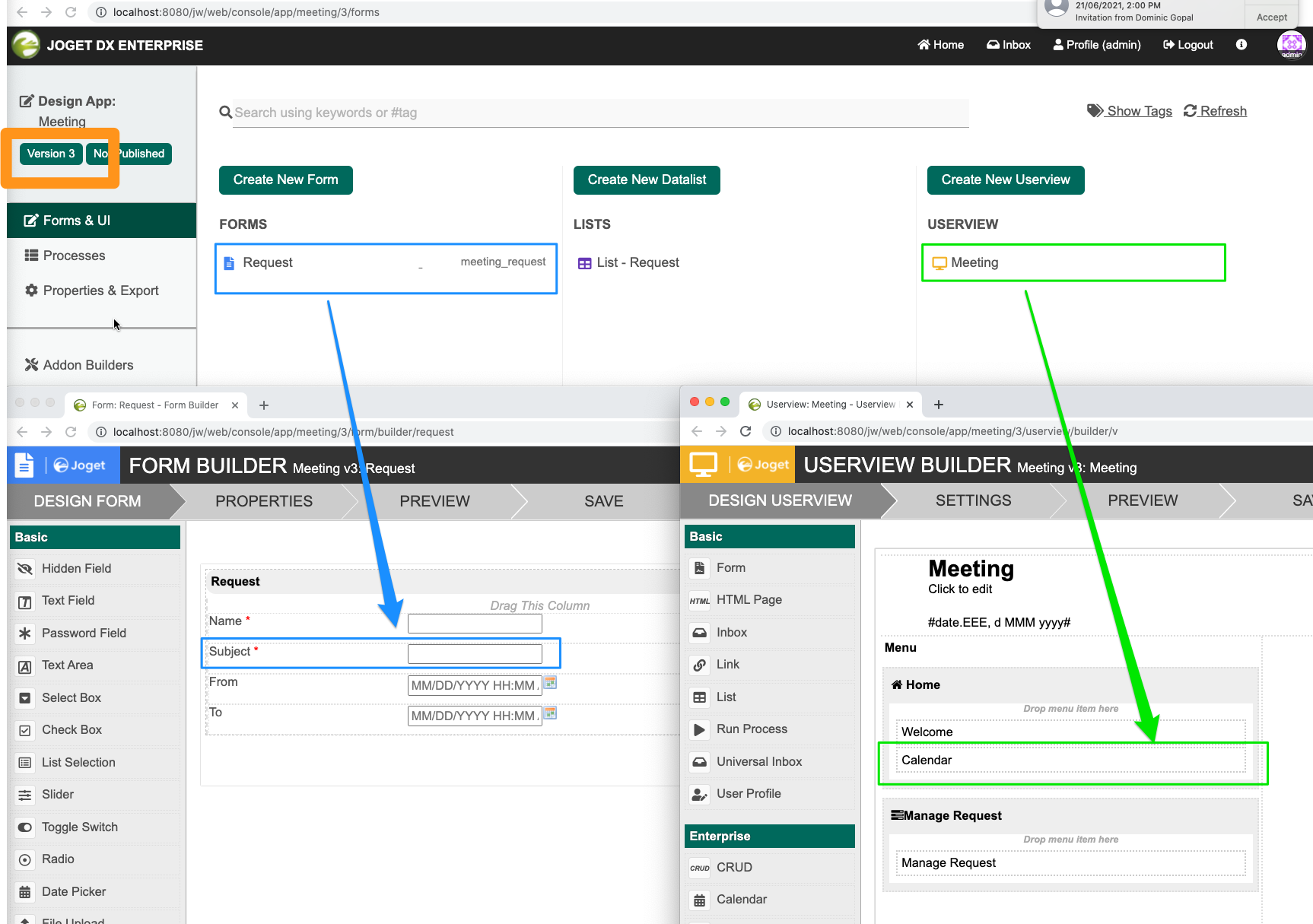Click the Hidden Field palette icon
1313x924 pixels.
pos(25,569)
